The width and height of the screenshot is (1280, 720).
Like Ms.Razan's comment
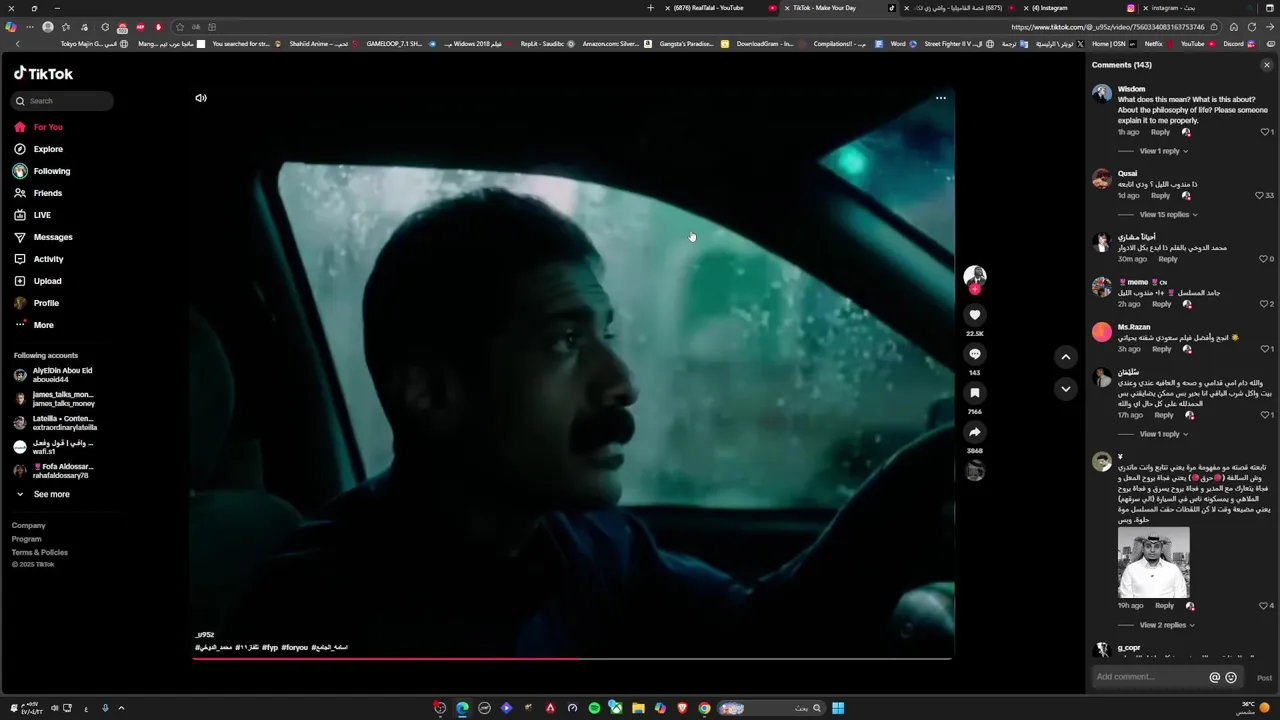pos(1264,349)
